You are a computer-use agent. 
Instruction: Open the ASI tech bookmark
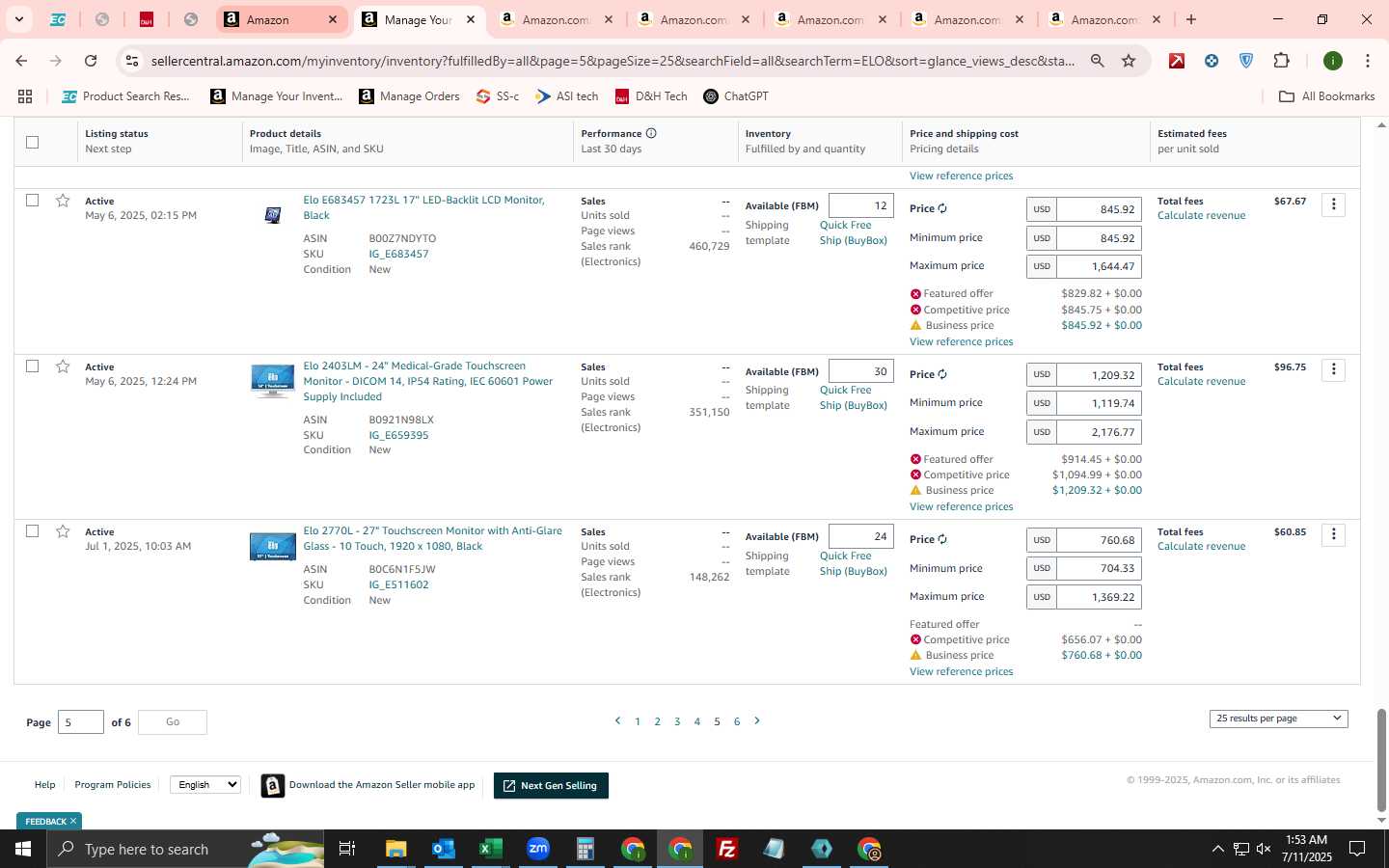tap(567, 96)
